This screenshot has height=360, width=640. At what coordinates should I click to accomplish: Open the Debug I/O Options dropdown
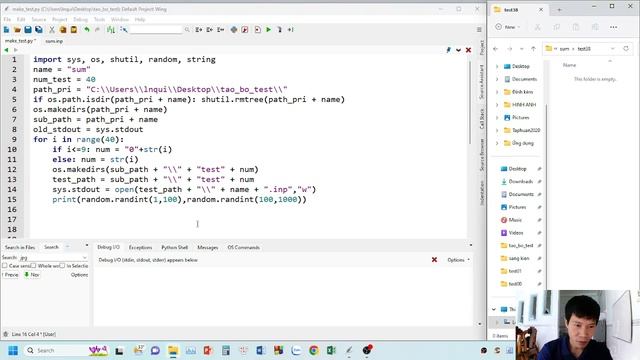pyautogui.click(x=458, y=260)
